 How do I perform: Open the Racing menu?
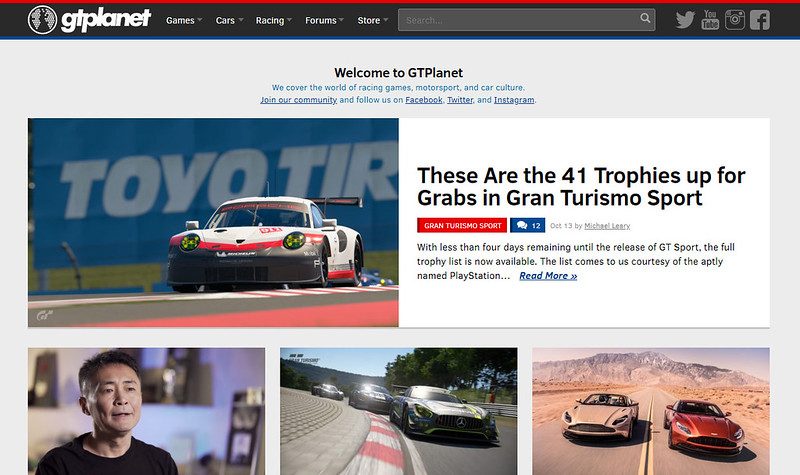pos(270,20)
